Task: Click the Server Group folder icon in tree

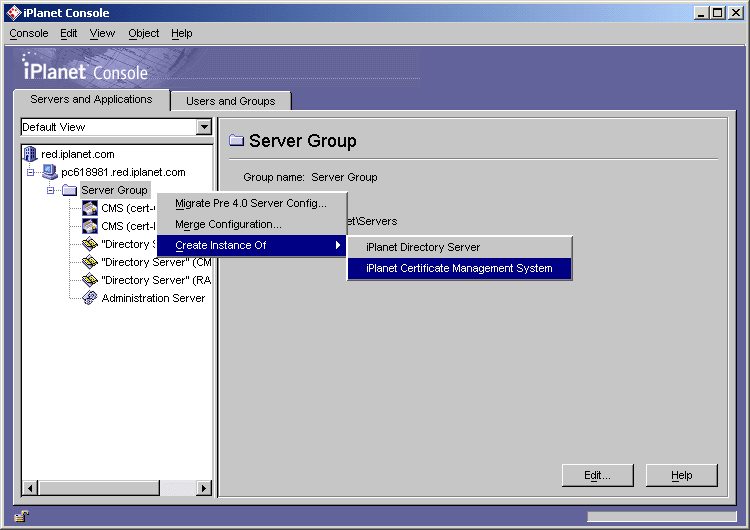Action: [69, 190]
